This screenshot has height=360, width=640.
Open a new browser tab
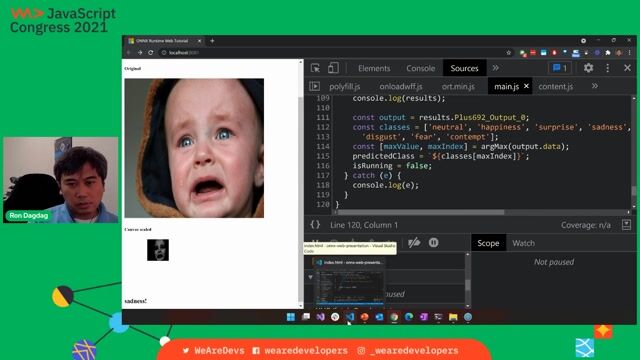(x=212, y=41)
